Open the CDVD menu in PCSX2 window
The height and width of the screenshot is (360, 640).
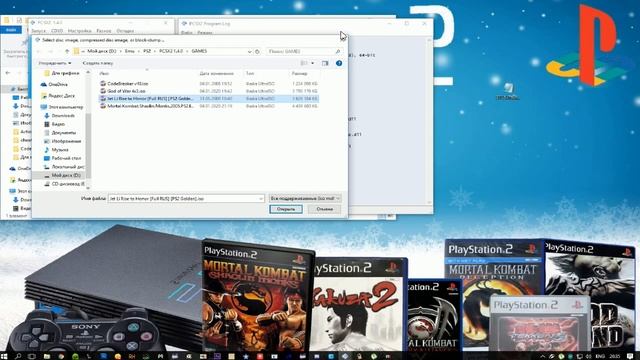click(x=57, y=31)
